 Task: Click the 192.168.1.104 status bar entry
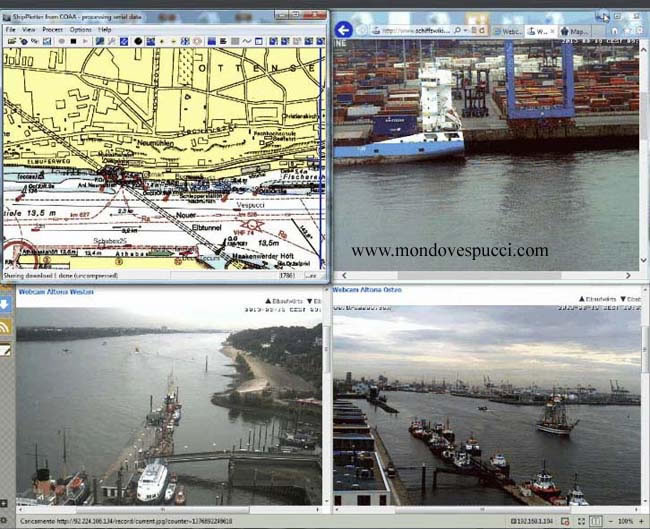(x=532, y=521)
